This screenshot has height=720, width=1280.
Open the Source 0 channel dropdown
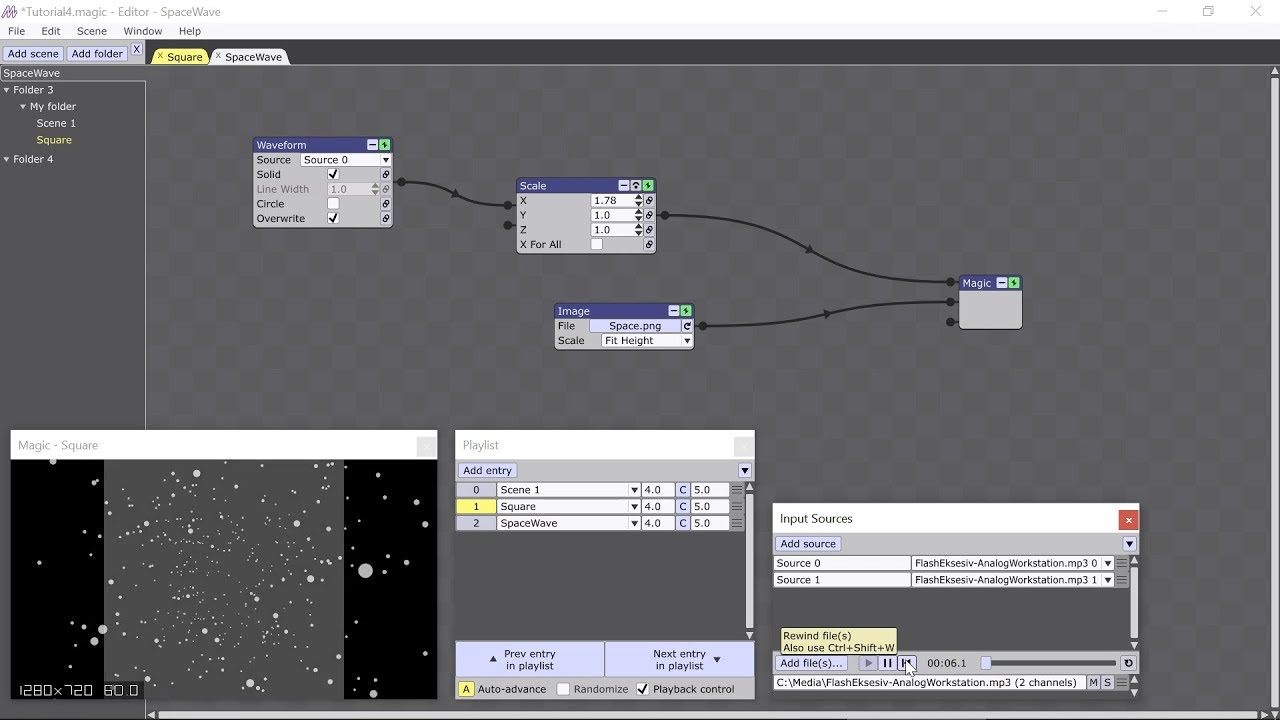pyautogui.click(x=1107, y=564)
